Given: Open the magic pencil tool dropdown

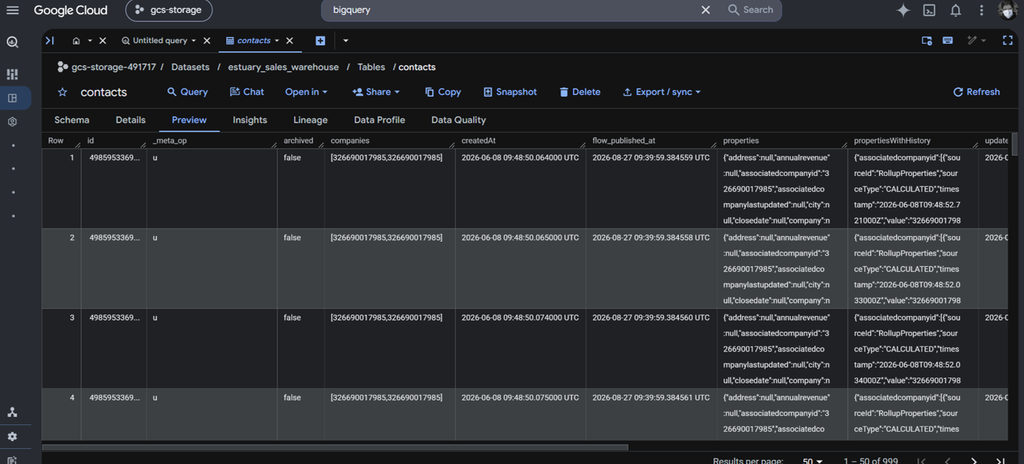Looking at the screenshot, I should [x=976, y=41].
